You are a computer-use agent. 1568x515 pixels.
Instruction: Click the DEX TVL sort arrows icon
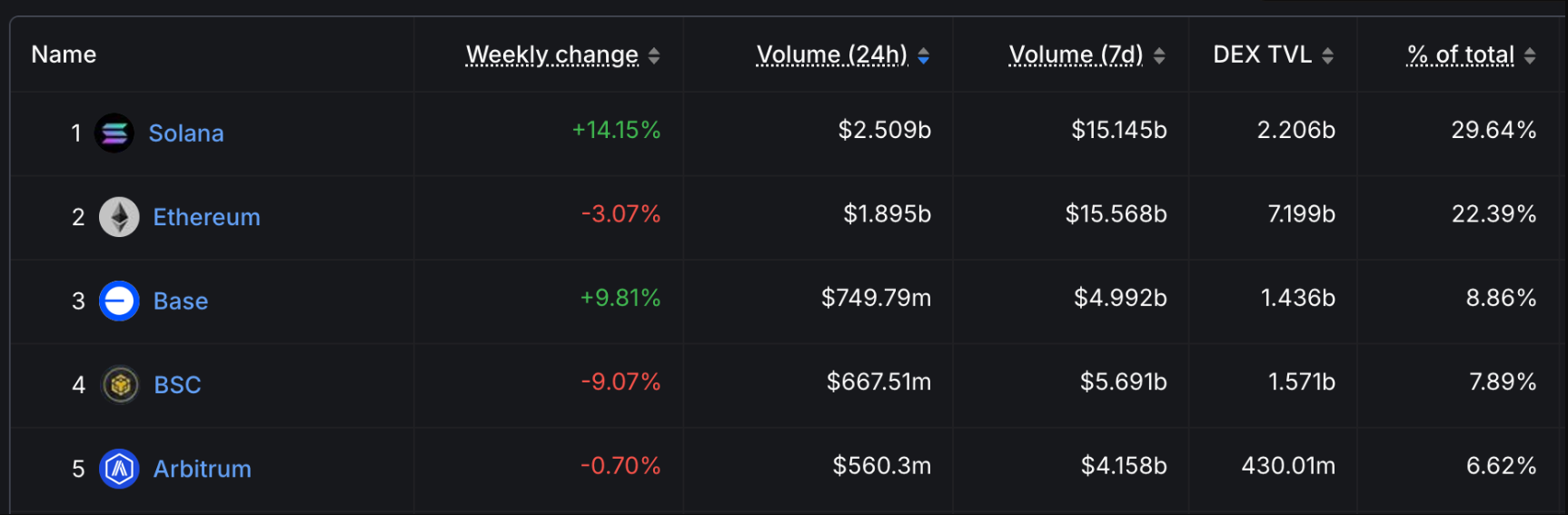[x=1327, y=56]
